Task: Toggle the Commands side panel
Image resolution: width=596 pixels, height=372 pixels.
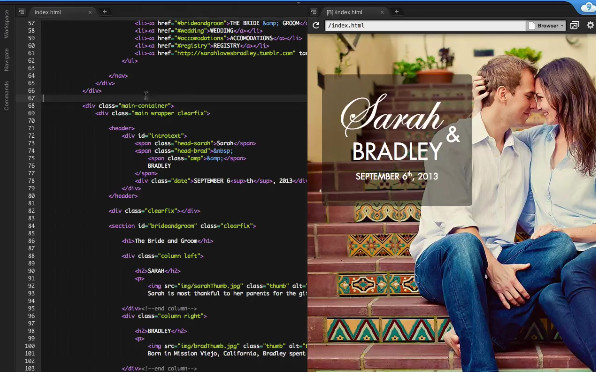Action: tap(6, 96)
